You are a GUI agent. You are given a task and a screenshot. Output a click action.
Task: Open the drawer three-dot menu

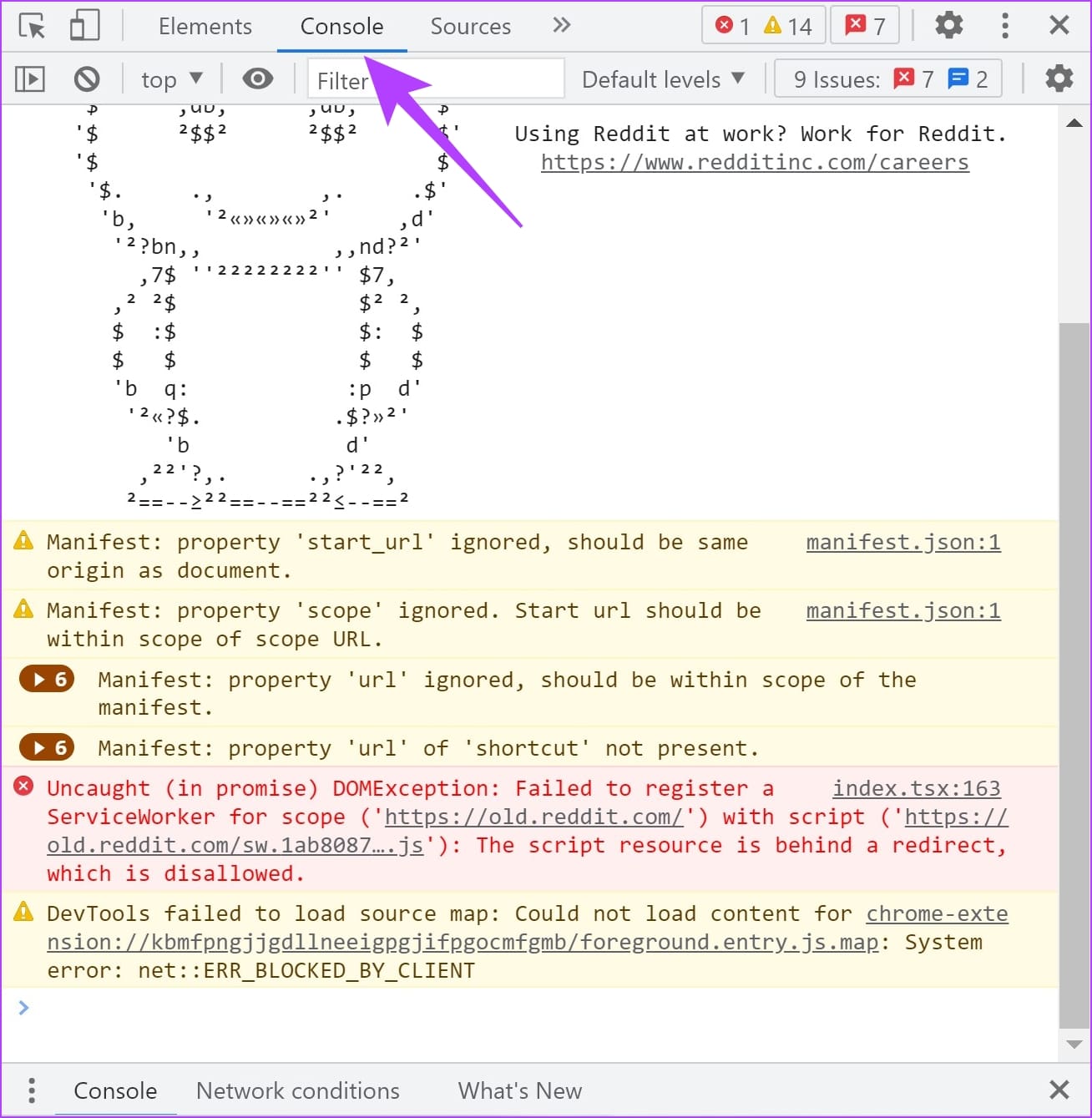point(32,1090)
